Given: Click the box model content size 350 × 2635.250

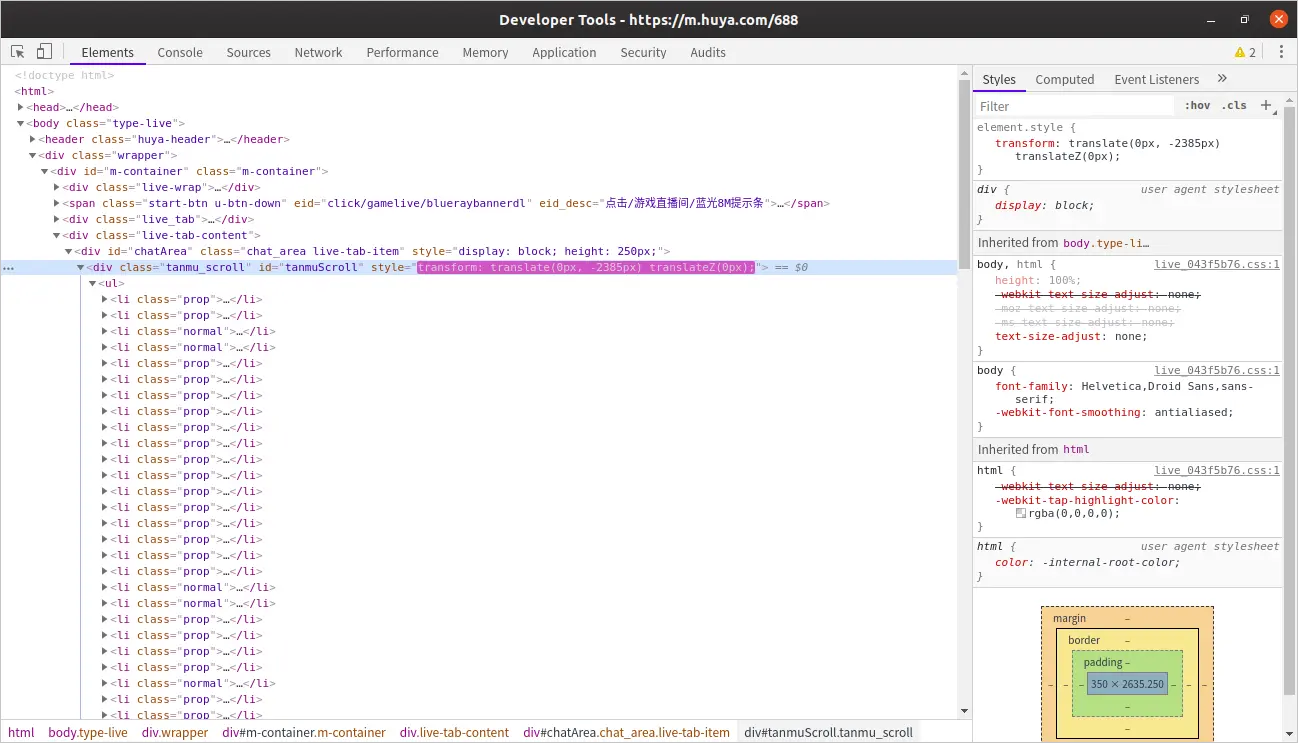Looking at the screenshot, I should click(x=1127, y=684).
